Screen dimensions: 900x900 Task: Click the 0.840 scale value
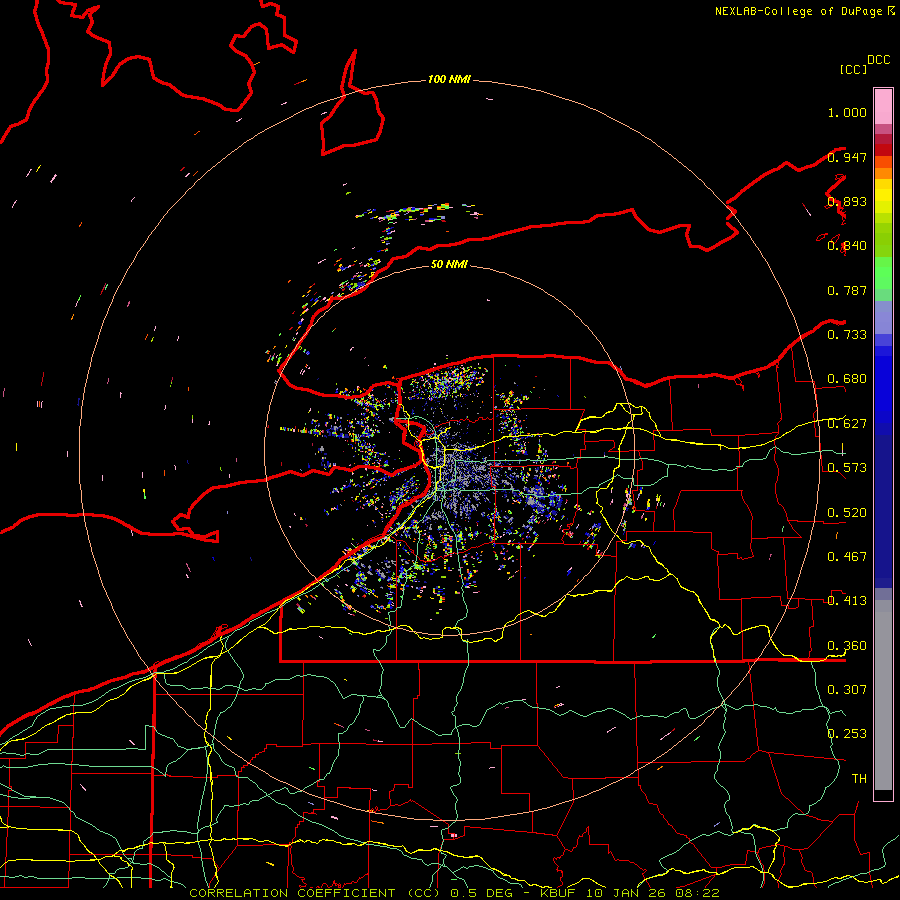[847, 246]
